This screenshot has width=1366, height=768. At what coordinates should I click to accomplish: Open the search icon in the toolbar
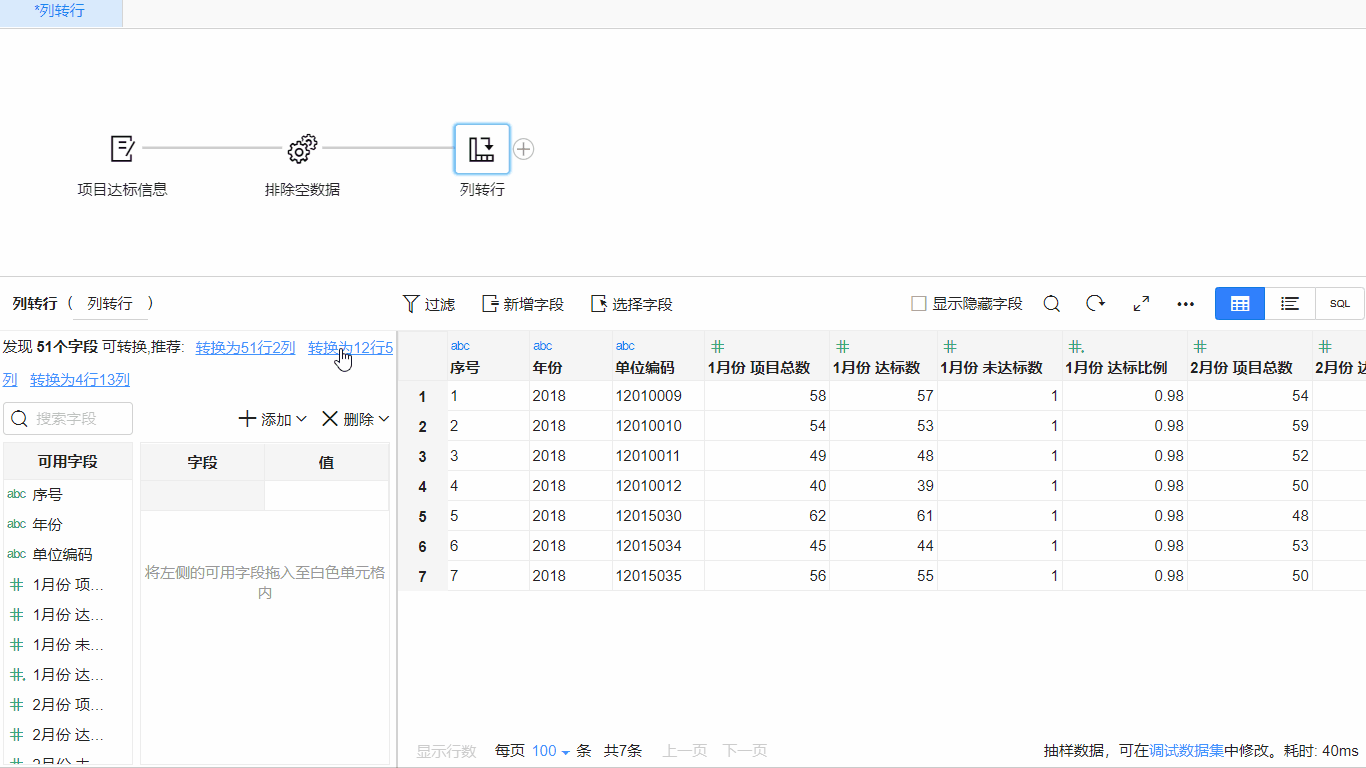1052,304
